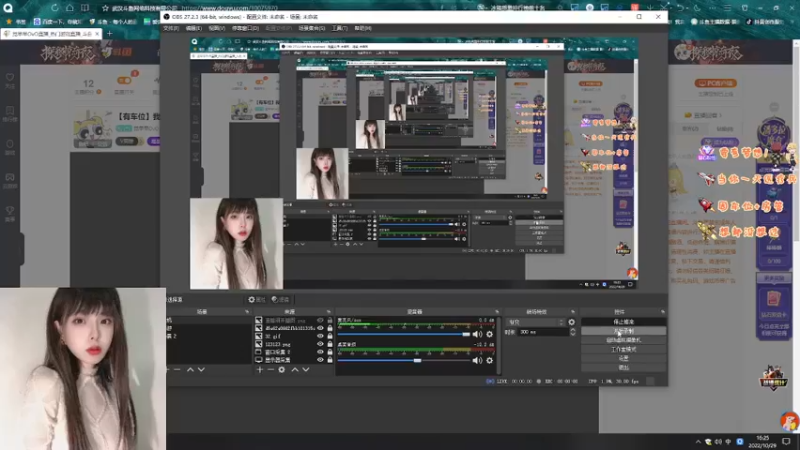Screen dimensions: 800x450
Task: Click the taskbar clock showing 16:25
Action: [762, 441]
